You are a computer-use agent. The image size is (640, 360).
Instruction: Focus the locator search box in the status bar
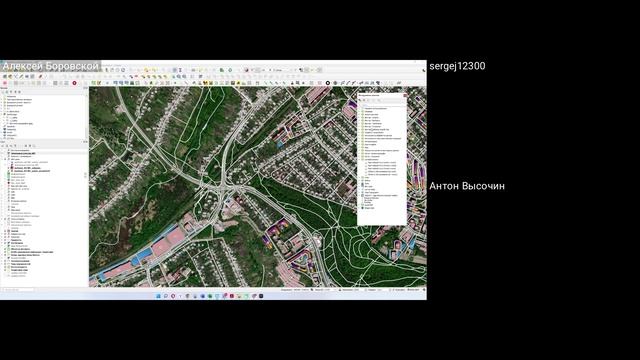click(x=18, y=290)
